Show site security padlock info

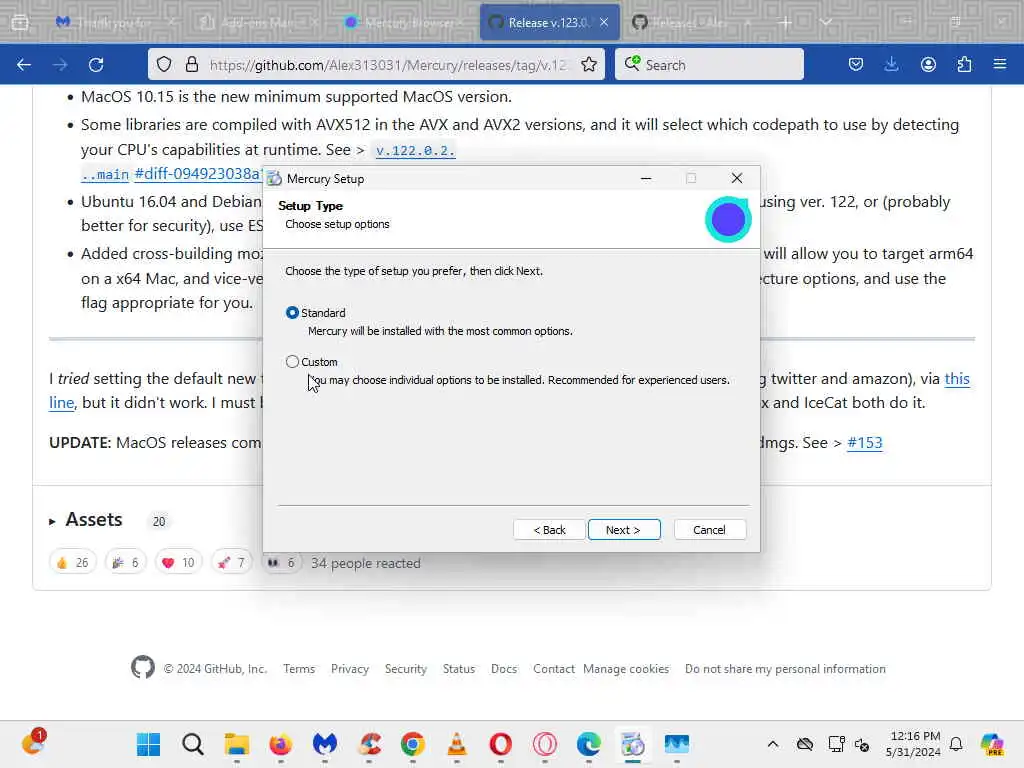[x=191, y=65]
